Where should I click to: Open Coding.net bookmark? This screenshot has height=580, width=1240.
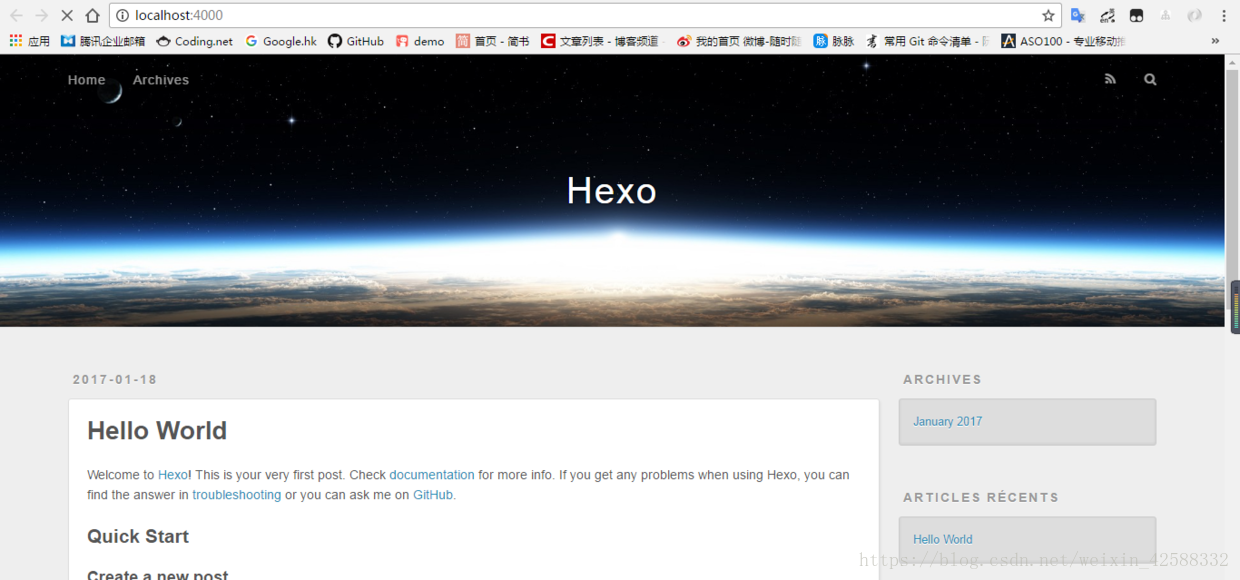pyautogui.click(x=195, y=41)
